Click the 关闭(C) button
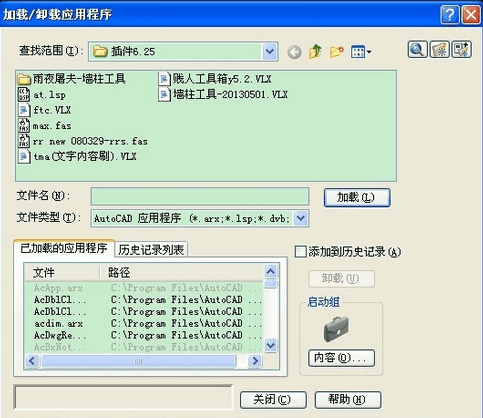483x418 pixels. (x=273, y=400)
